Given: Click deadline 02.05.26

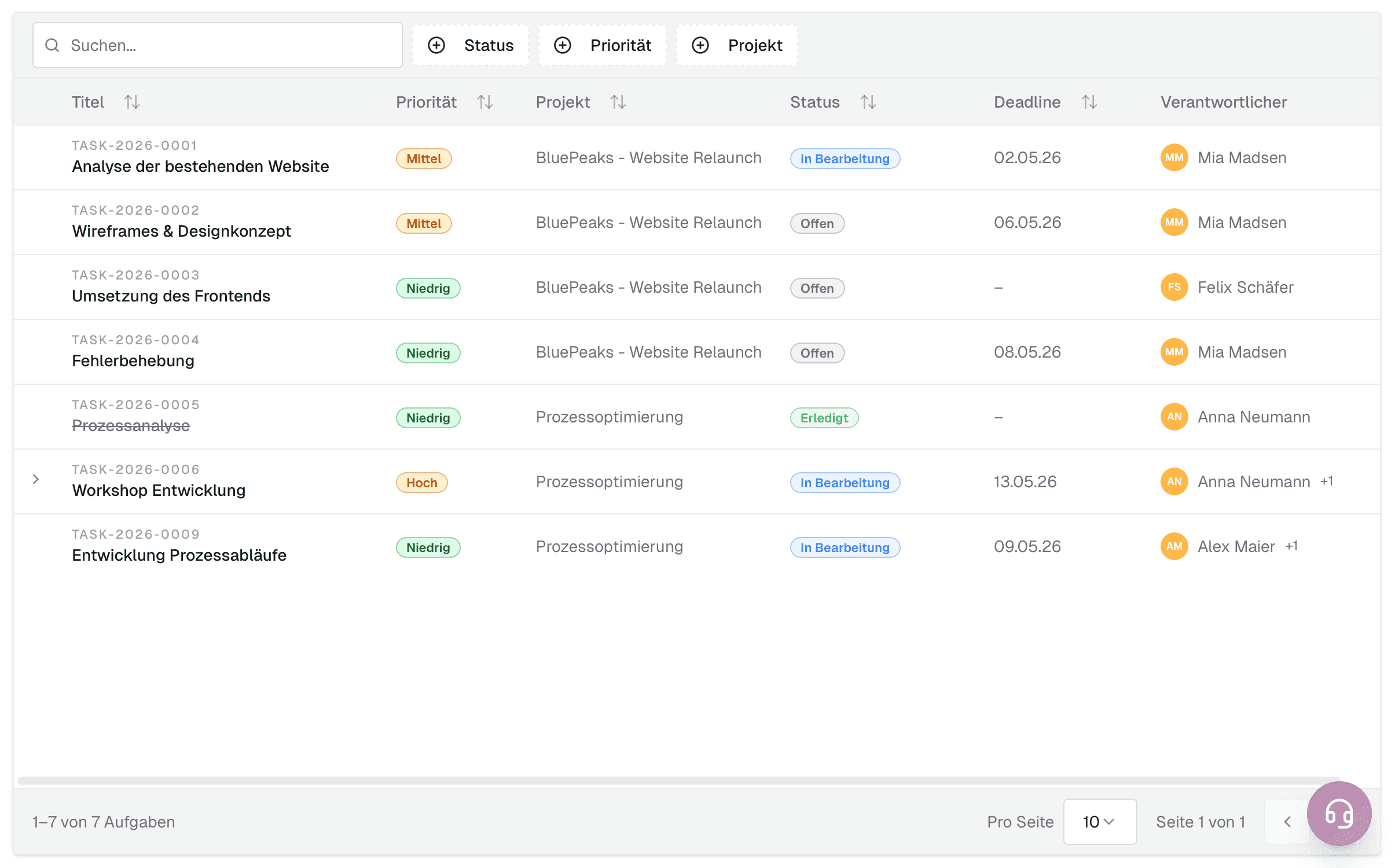Looking at the screenshot, I should pyautogui.click(x=1027, y=158).
